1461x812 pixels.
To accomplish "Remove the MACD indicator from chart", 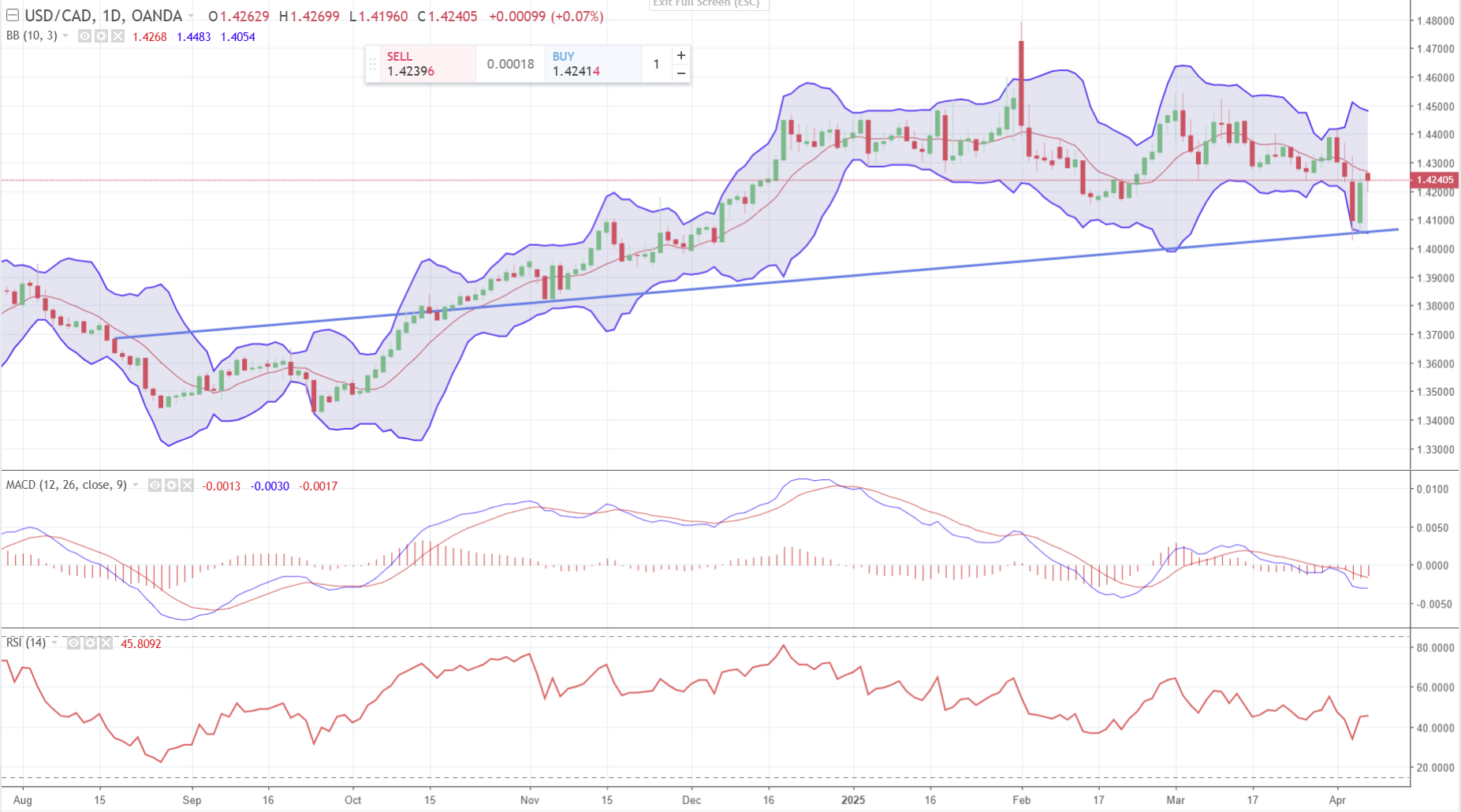I will pyautogui.click(x=187, y=486).
